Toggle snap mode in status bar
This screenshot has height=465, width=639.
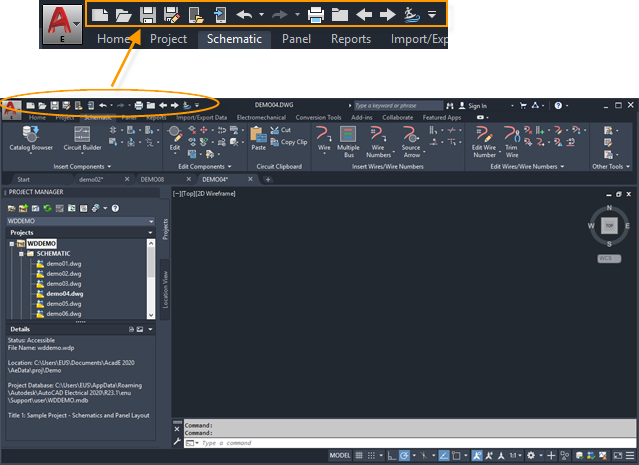click(371, 455)
